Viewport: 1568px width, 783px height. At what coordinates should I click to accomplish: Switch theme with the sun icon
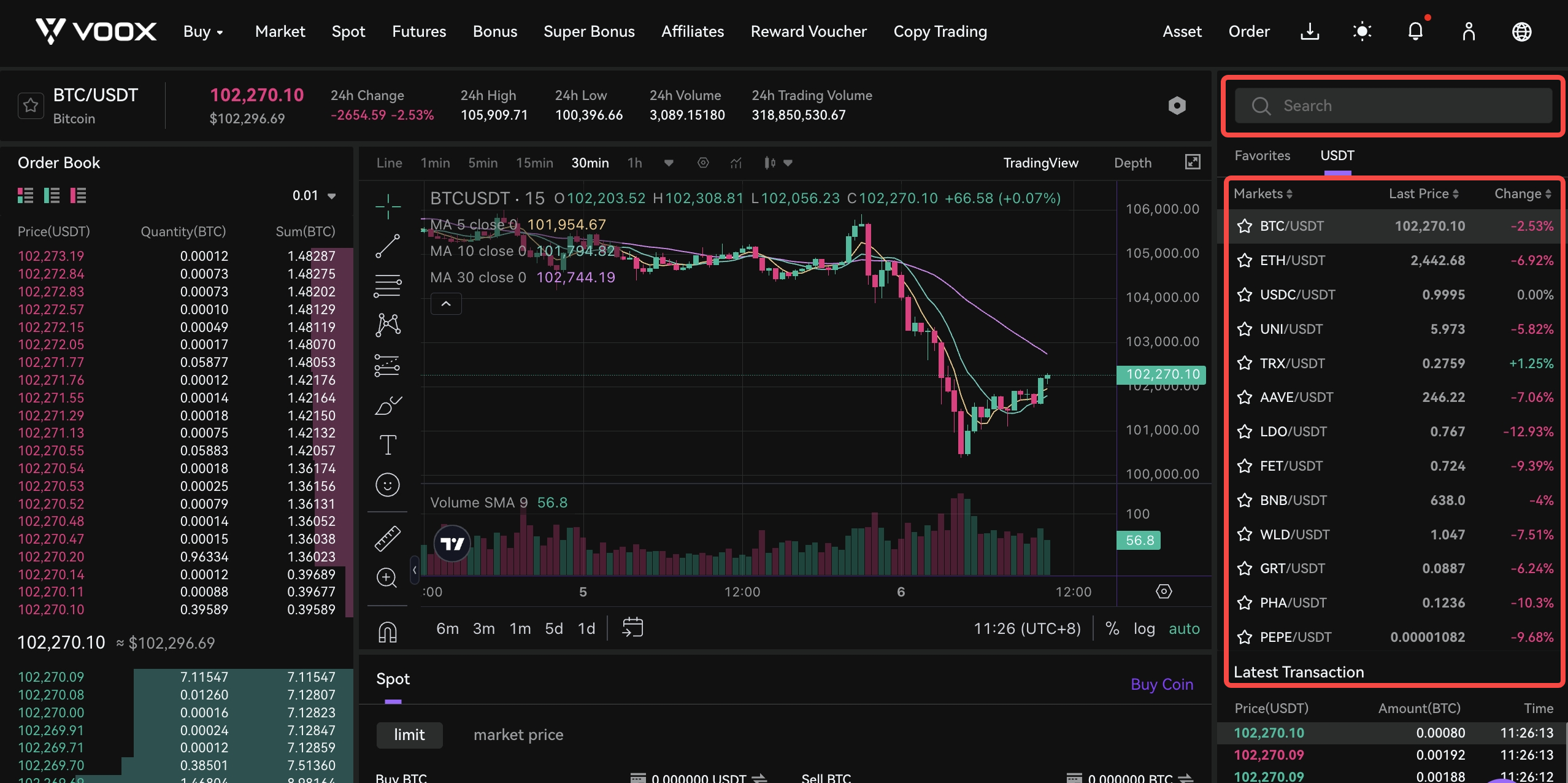1362,31
